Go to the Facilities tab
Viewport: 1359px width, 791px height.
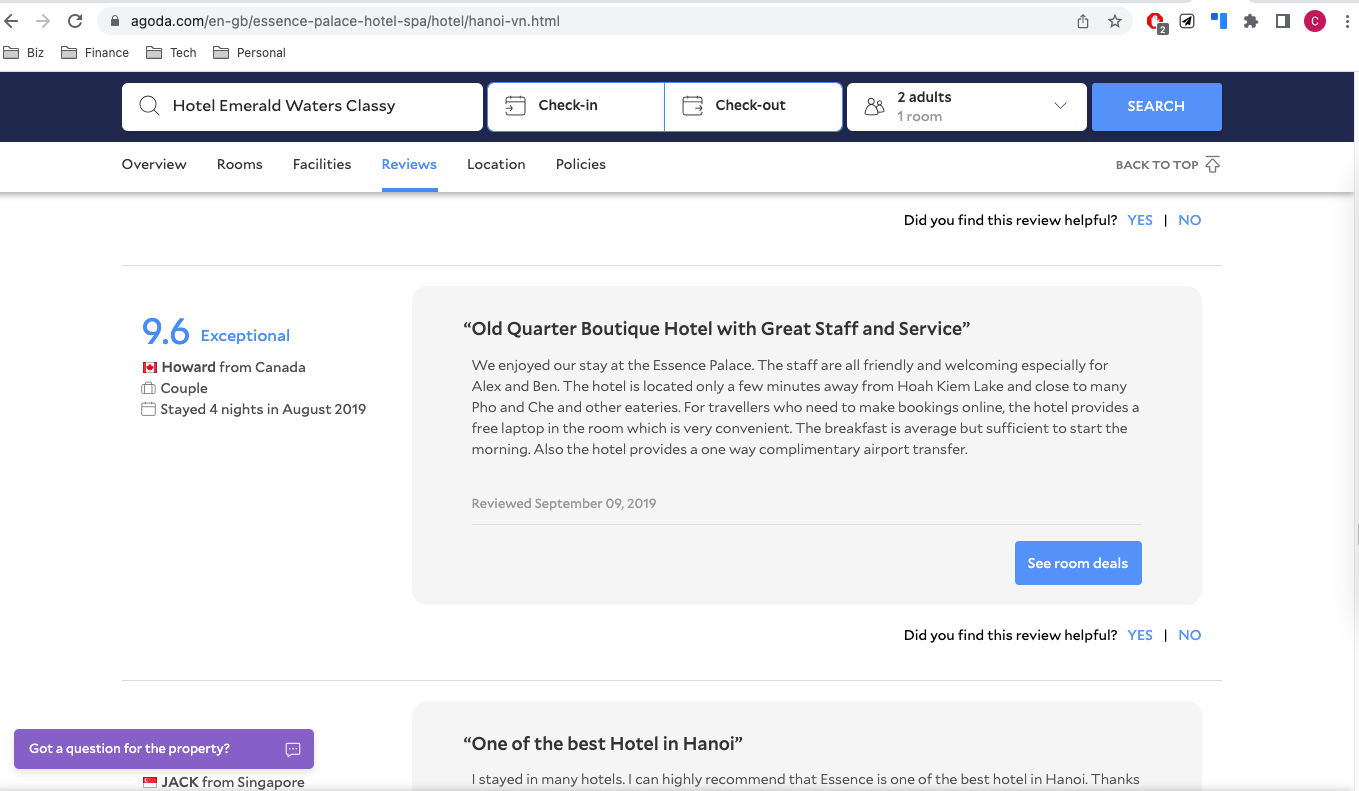(x=322, y=165)
